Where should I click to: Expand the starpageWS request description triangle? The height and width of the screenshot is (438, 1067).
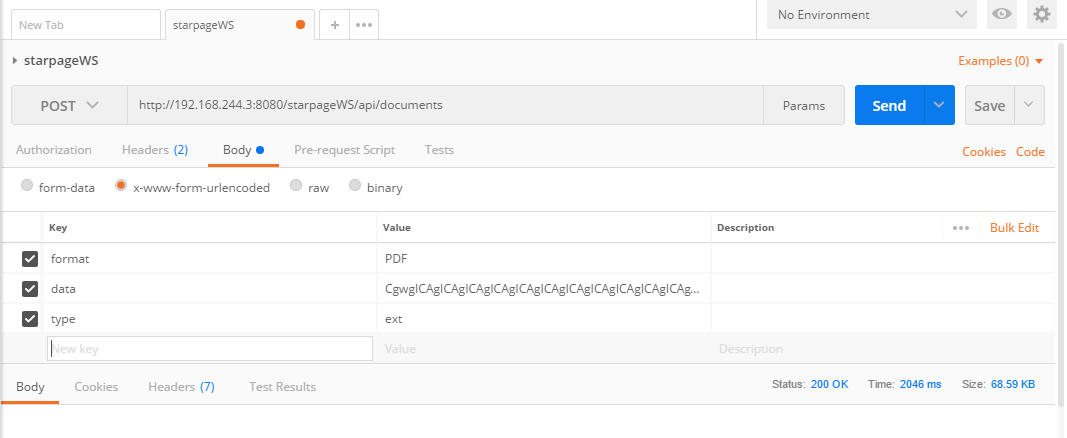[14, 61]
